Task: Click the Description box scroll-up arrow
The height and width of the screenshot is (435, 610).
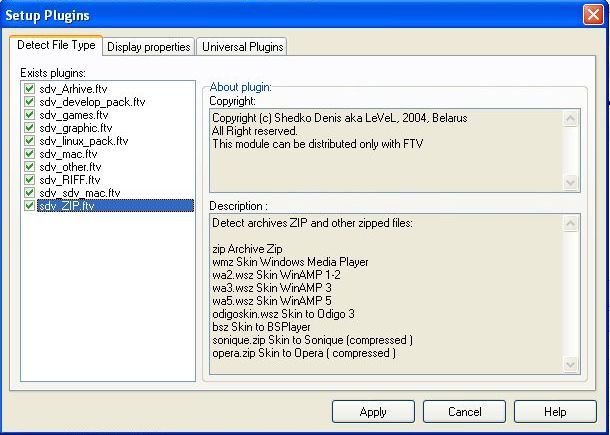Action: pos(571,223)
